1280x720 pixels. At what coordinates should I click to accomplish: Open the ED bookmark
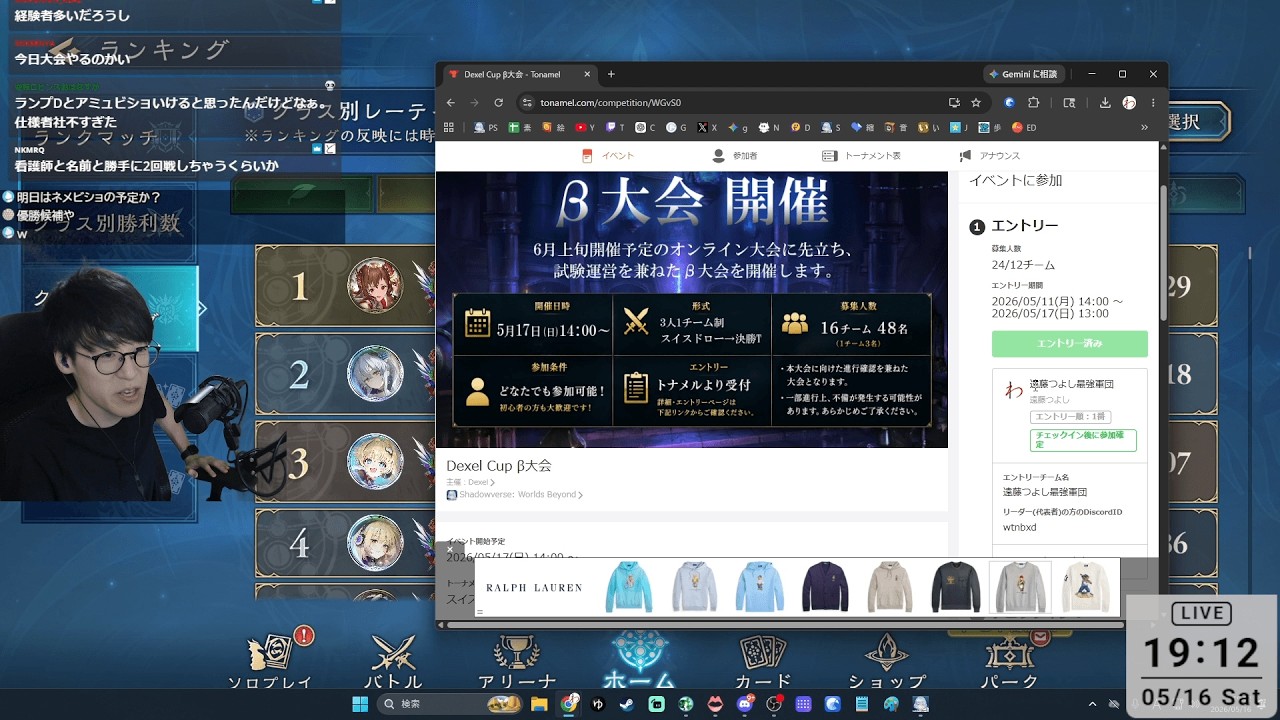click(x=1024, y=127)
